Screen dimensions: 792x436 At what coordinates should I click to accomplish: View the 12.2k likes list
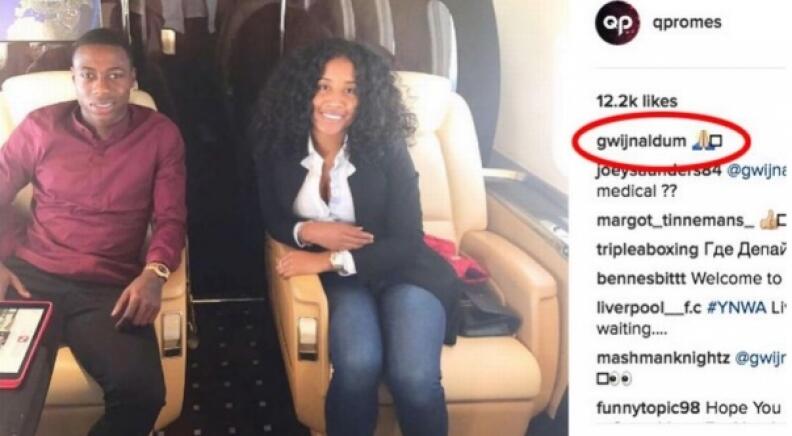click(x=636, y=101)
